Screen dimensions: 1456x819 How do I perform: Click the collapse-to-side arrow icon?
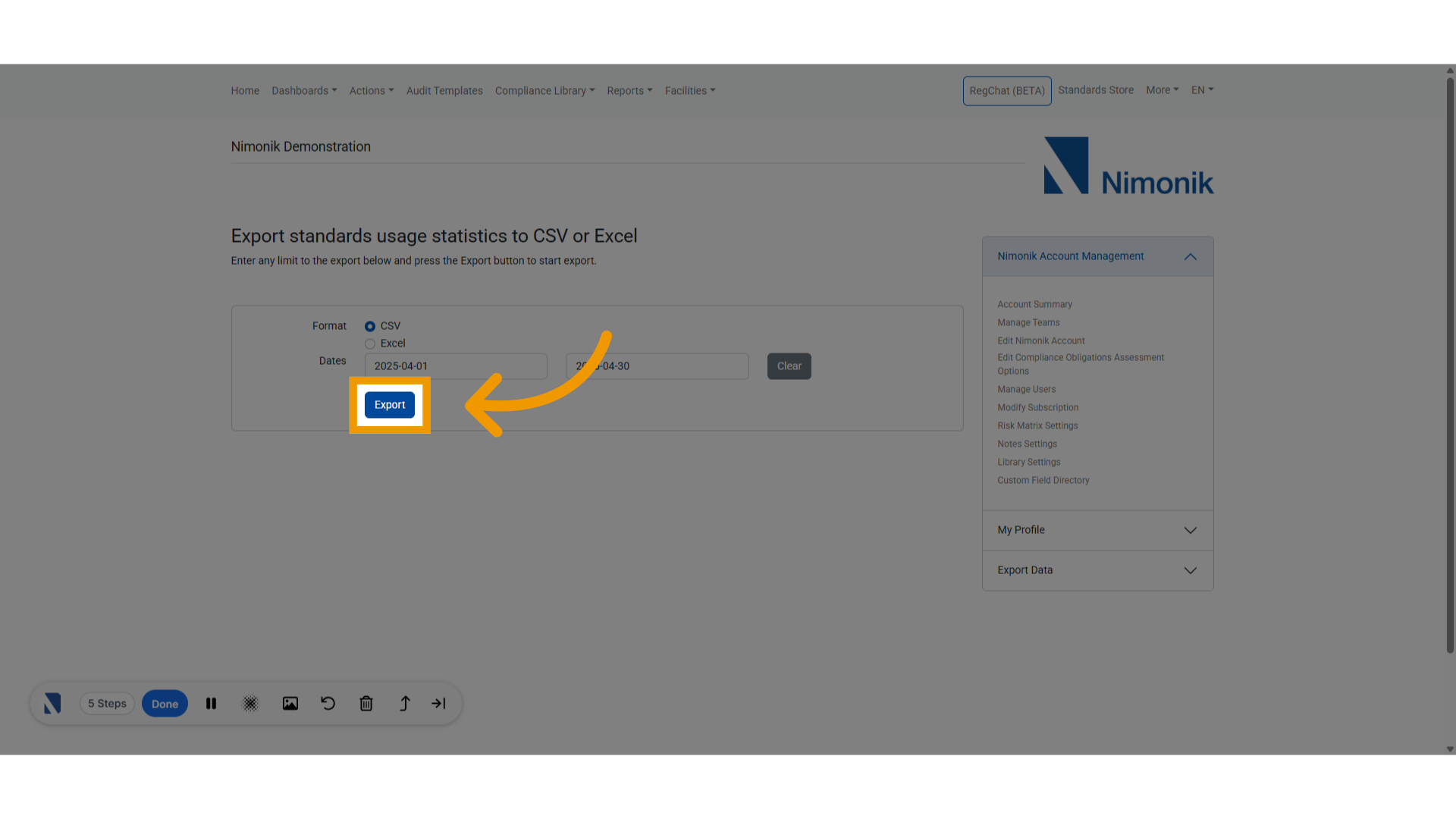[438, 704]
